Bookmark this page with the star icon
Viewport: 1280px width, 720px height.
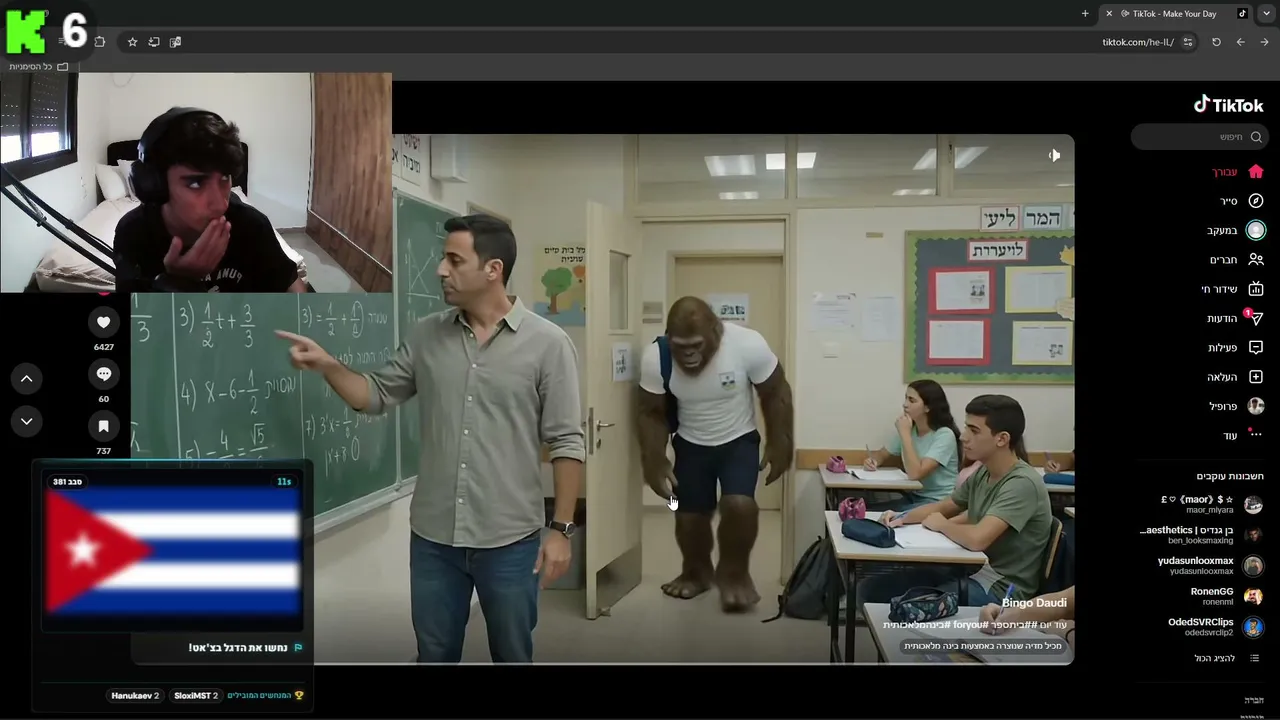pyautogui.click(x=132, y=42)
